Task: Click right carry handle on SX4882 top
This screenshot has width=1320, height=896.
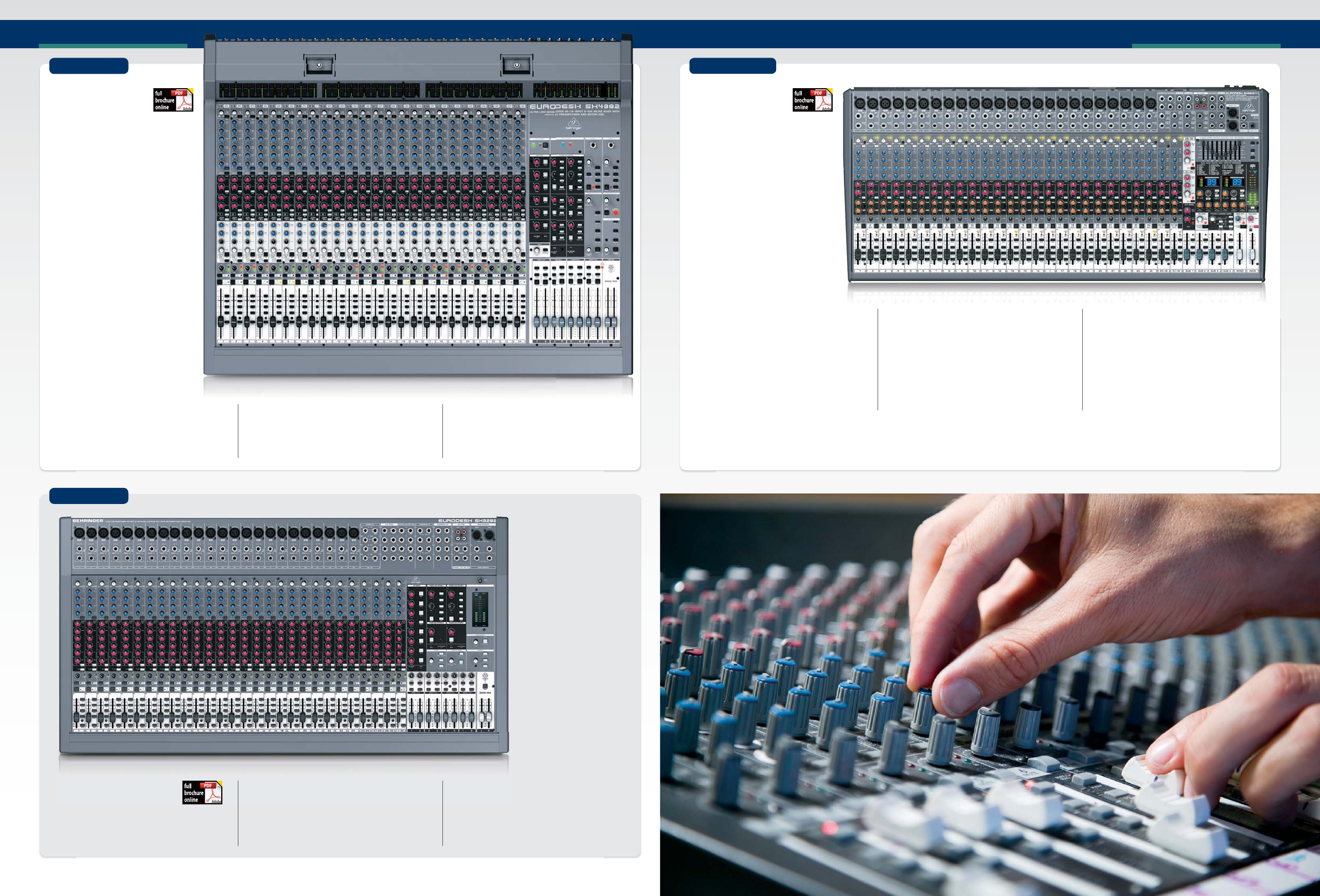Action: pos(516,65)
